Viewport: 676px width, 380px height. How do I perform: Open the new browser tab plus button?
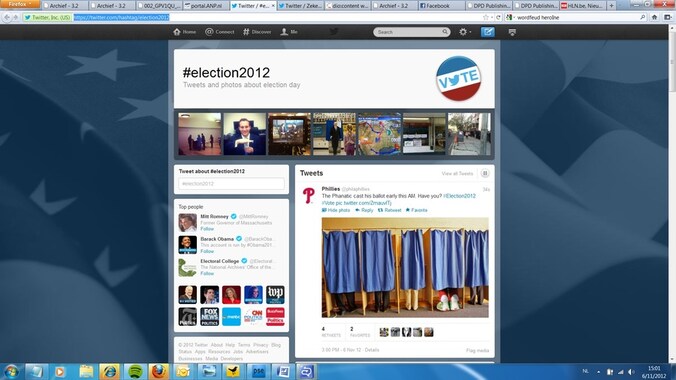(611, 6)
